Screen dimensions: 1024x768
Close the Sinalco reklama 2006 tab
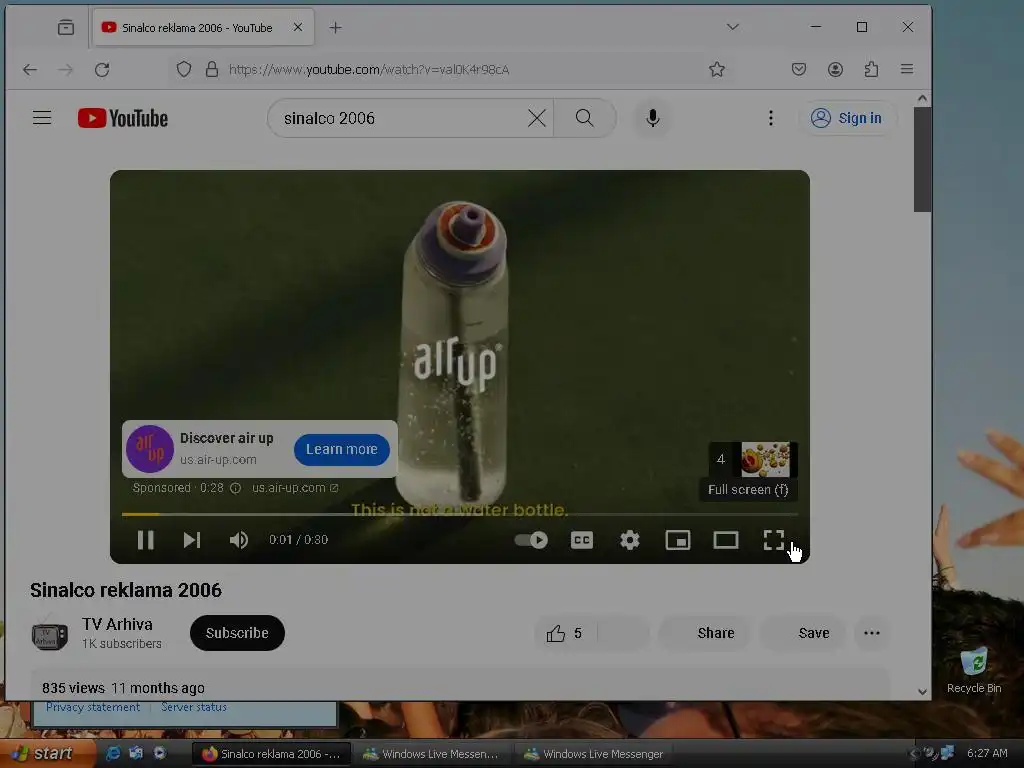tap(298, 27)
